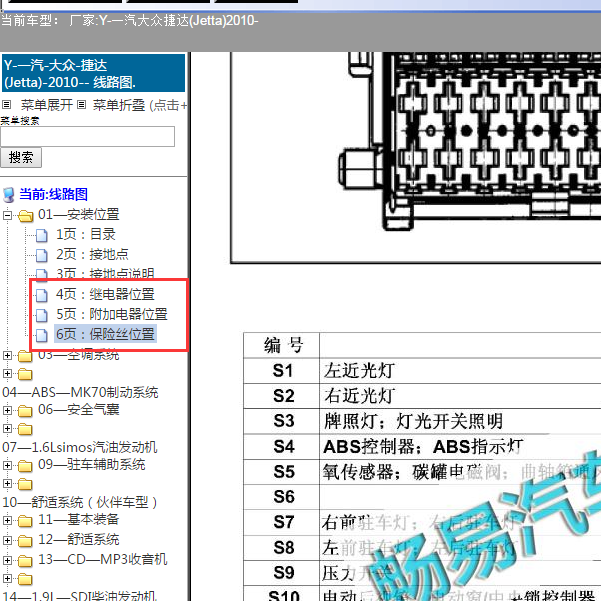Open 1页：目录 page

tap(86, 235)
